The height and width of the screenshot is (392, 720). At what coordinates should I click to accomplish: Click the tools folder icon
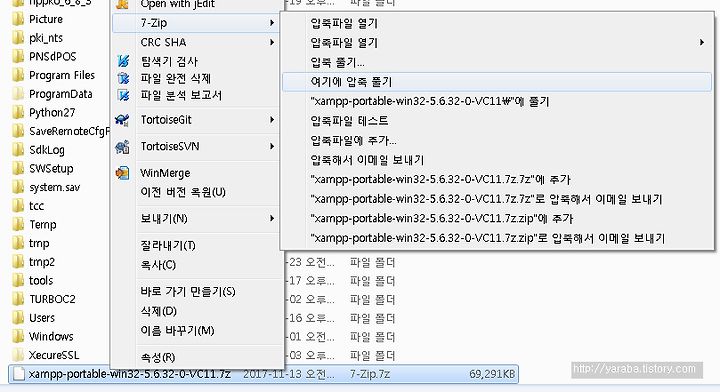pos(18,280)
